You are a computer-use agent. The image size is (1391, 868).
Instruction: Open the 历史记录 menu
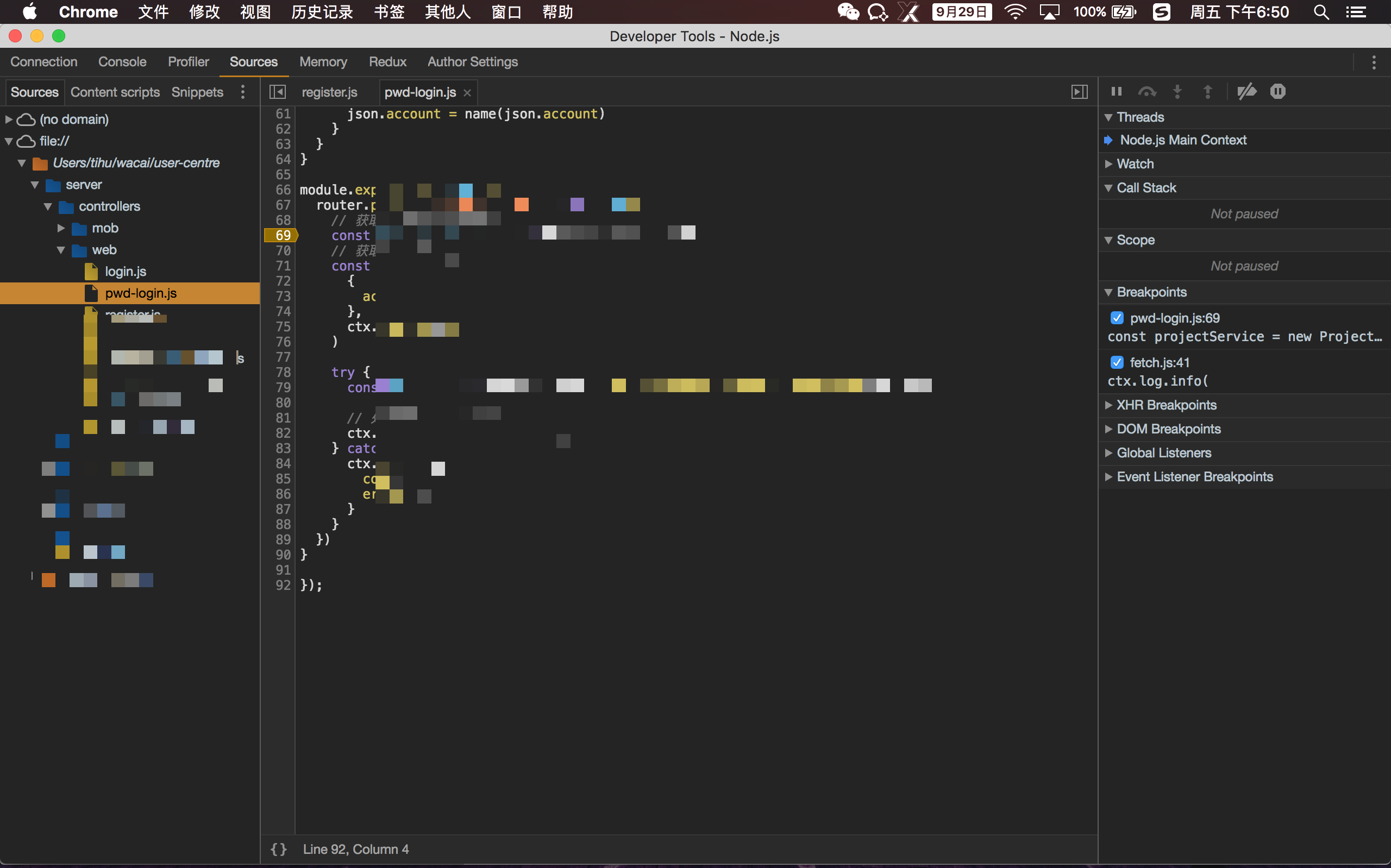322,12
